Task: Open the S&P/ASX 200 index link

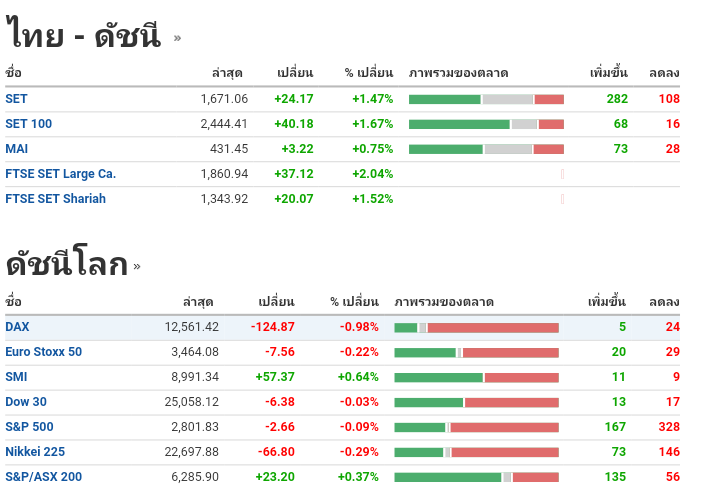Action: click(43, 477)
